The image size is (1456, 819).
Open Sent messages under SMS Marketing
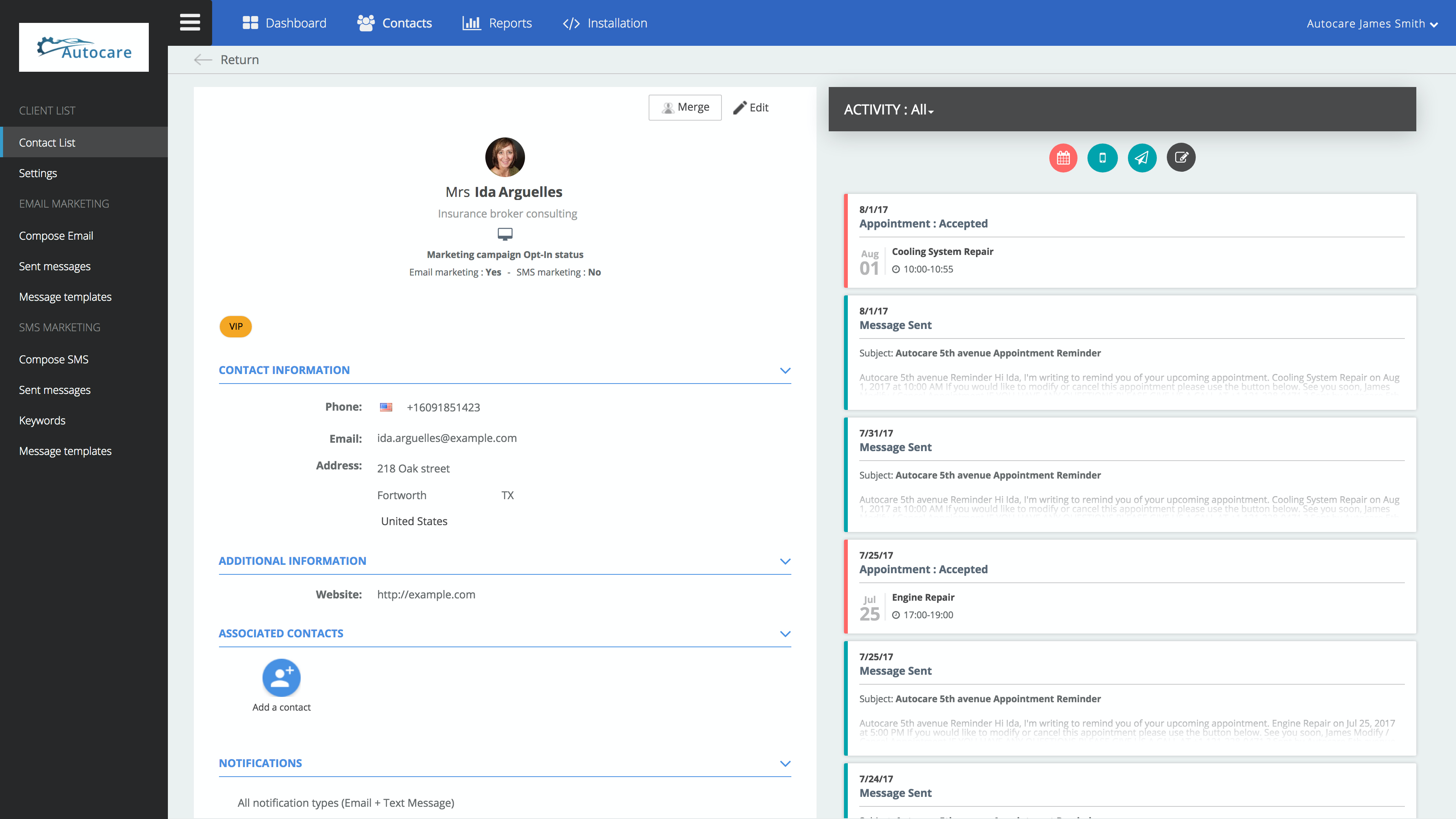[x=55, y=390]
